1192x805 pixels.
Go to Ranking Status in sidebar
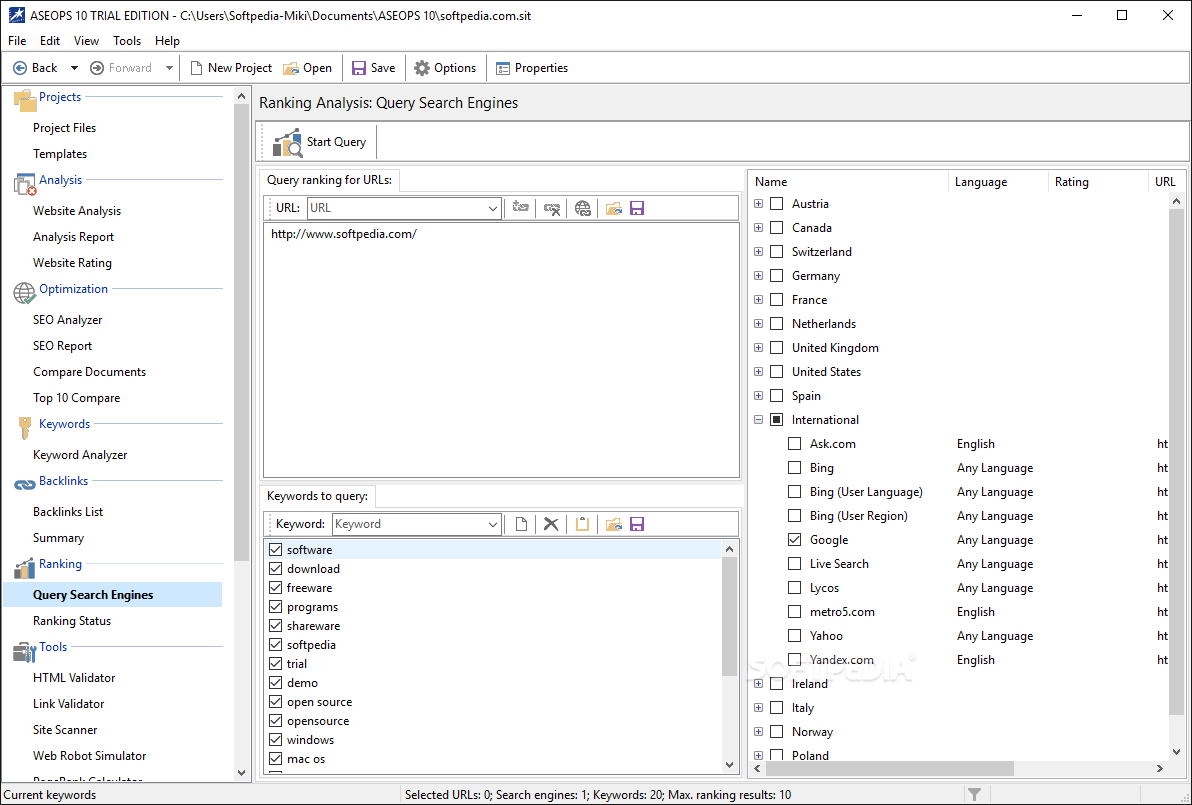click(72, 621)
